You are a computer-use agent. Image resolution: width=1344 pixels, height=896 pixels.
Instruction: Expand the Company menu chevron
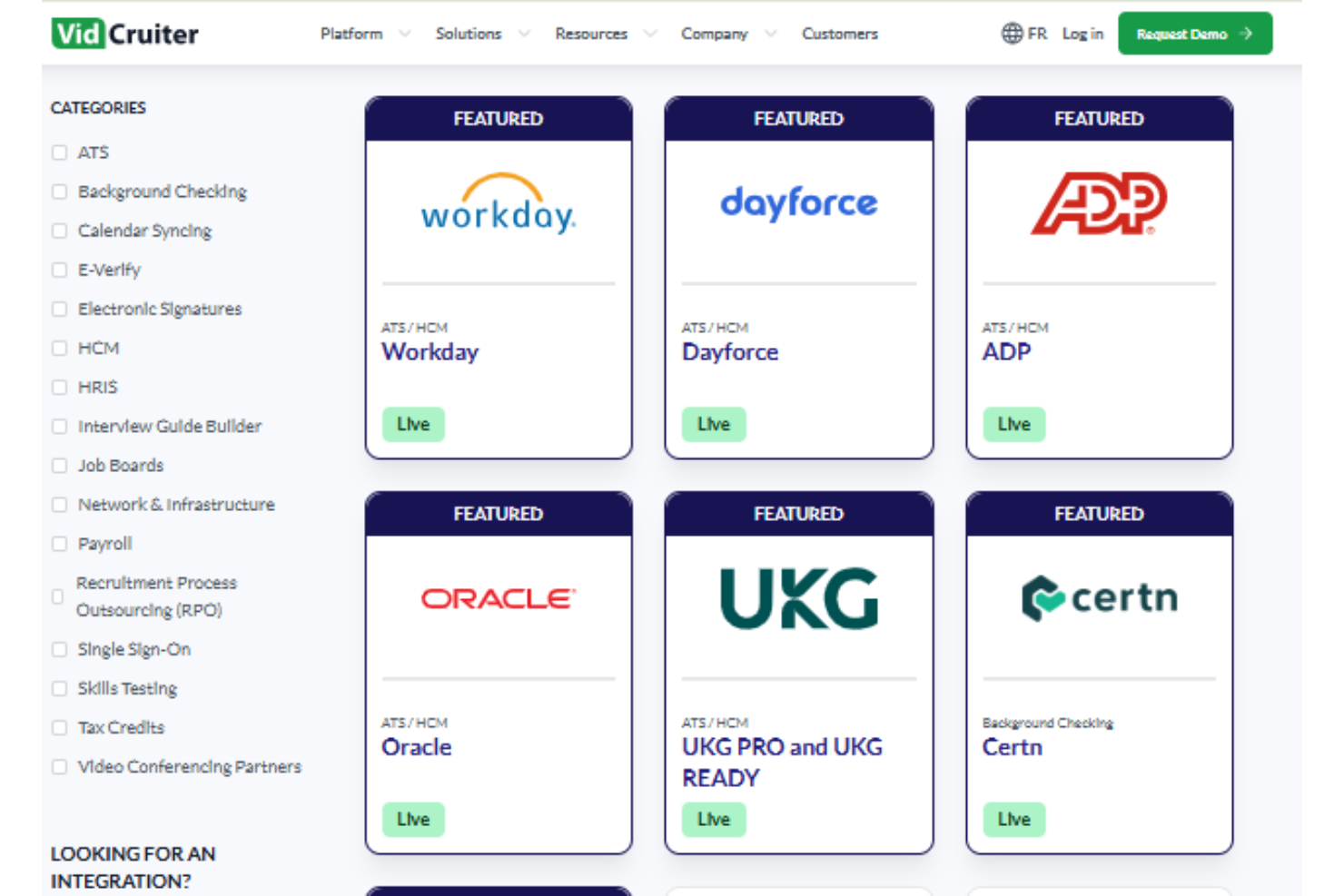[x=771, y=34]
